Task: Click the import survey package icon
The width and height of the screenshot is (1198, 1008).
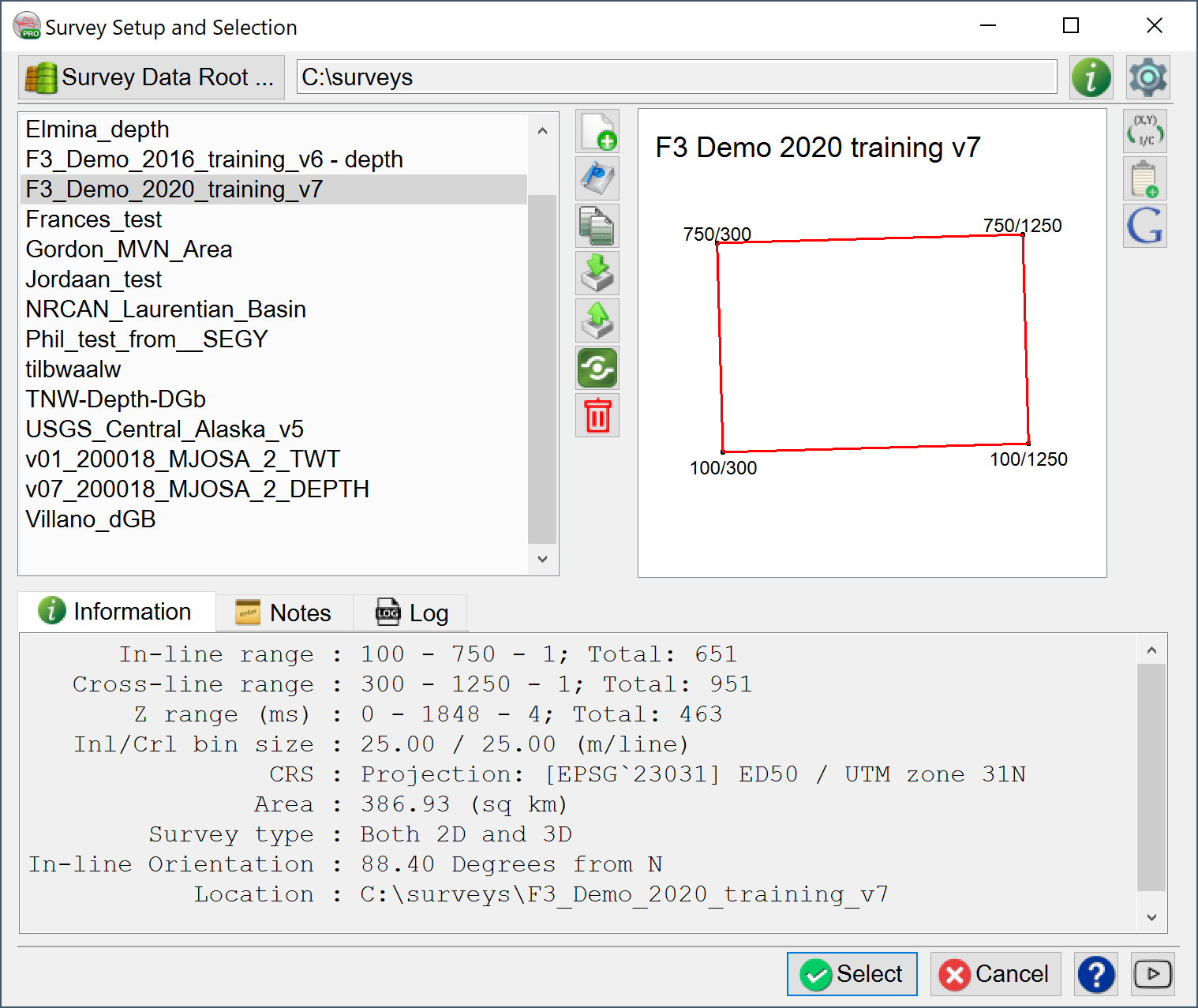Action: pos(597,273)
